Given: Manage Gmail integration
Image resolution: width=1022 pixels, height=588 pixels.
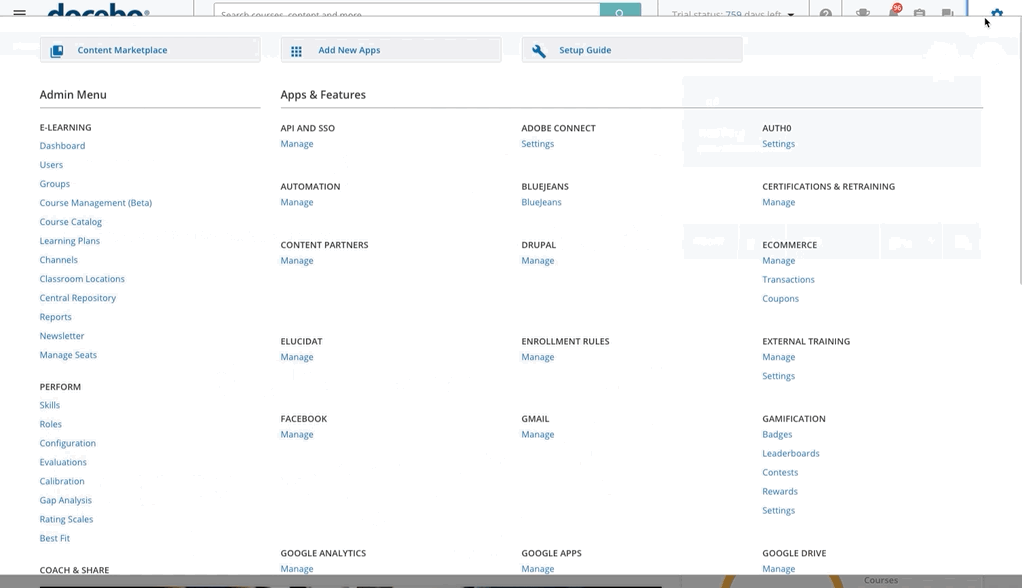Looking at the screenshot, I should pyautogui.click(x=538, y=435).
